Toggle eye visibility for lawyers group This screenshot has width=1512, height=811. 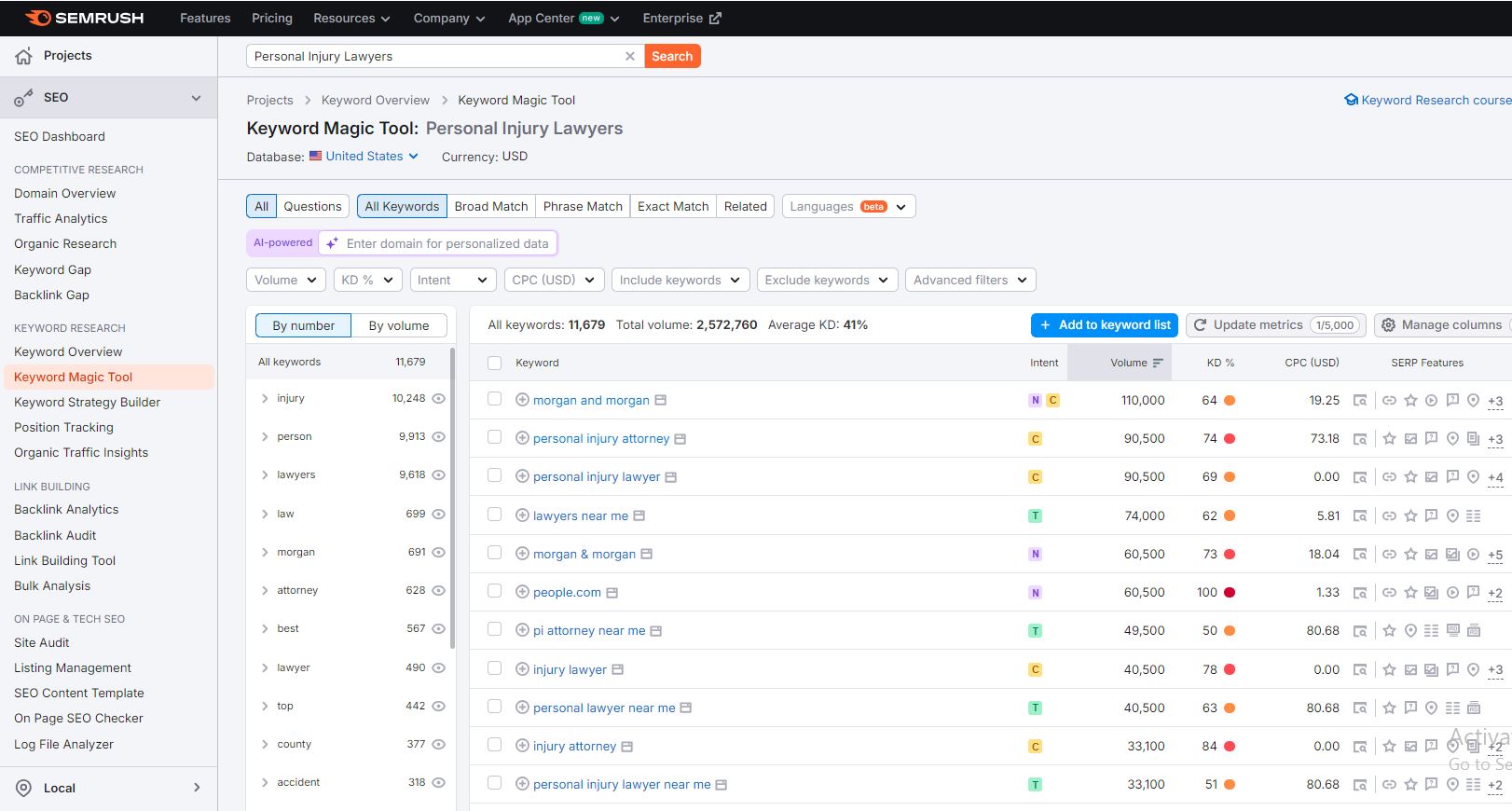[439, 474]
